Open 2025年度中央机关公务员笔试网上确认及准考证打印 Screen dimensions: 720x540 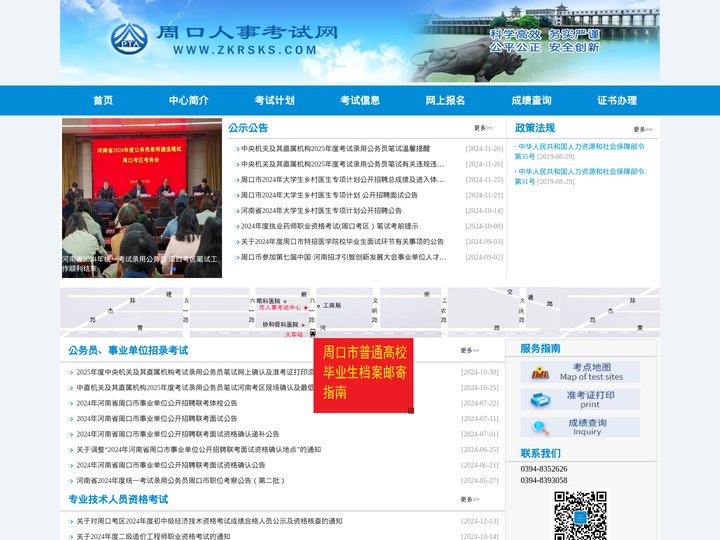195,372
